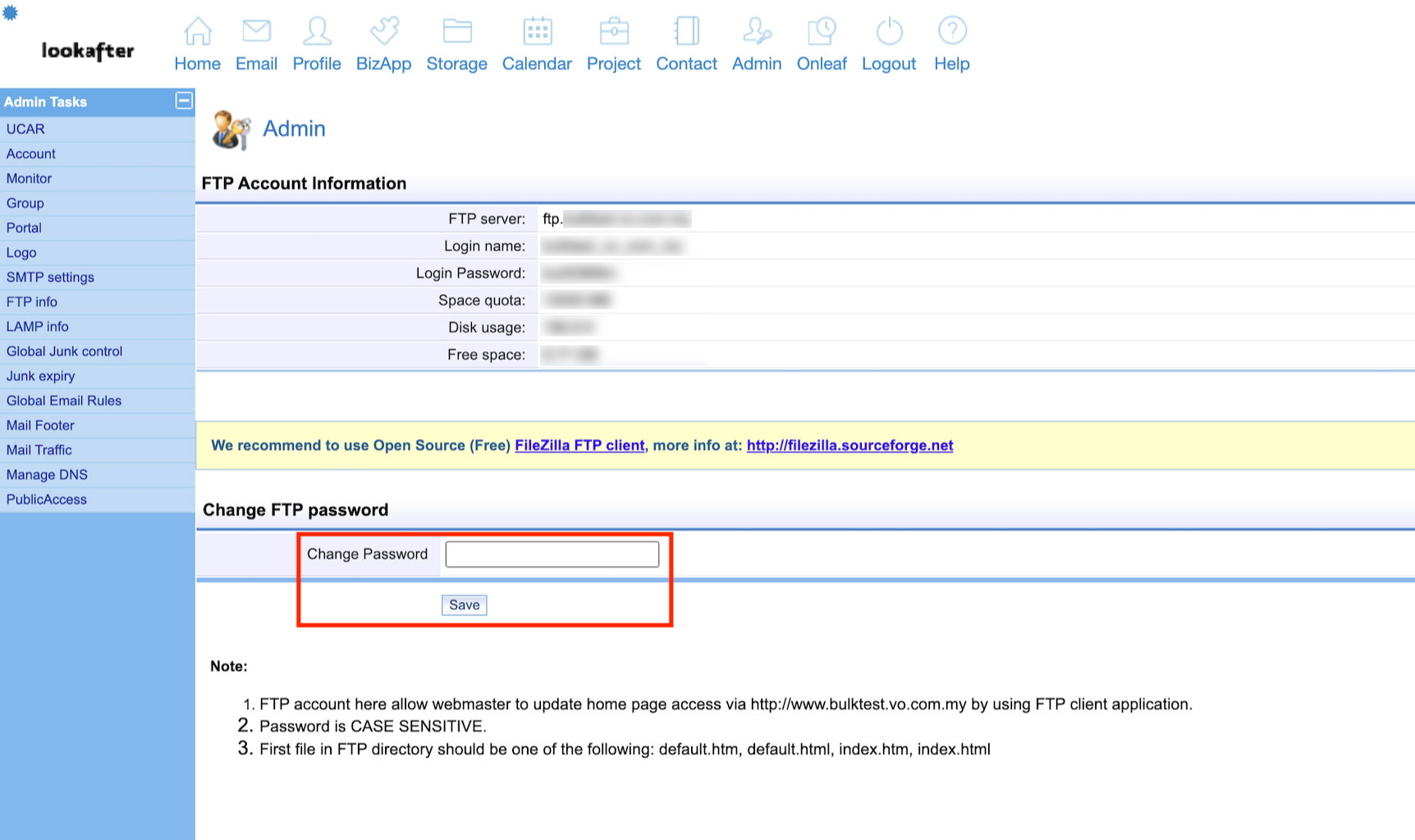Click the Home house icon
This screenshot has height=840, width=1415.
pos(198,31)
